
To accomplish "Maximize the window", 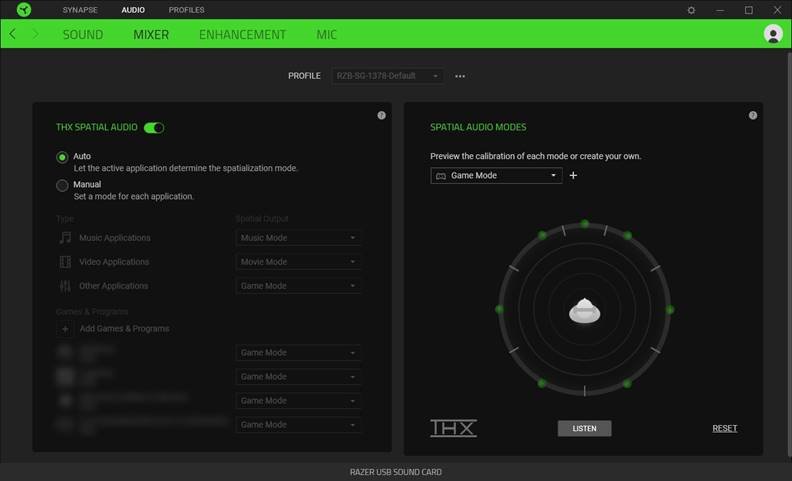I will tap(749, 10).
